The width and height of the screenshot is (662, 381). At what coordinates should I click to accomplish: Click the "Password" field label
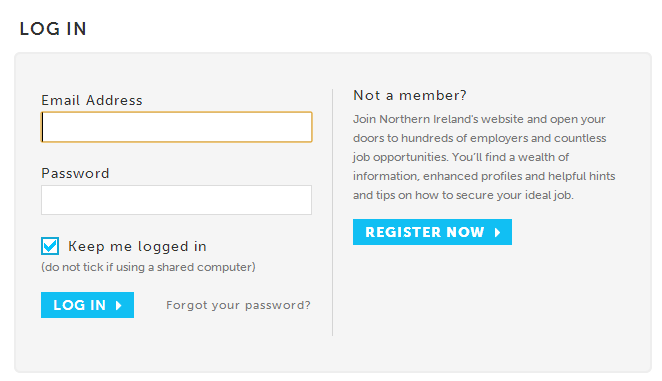75,174
